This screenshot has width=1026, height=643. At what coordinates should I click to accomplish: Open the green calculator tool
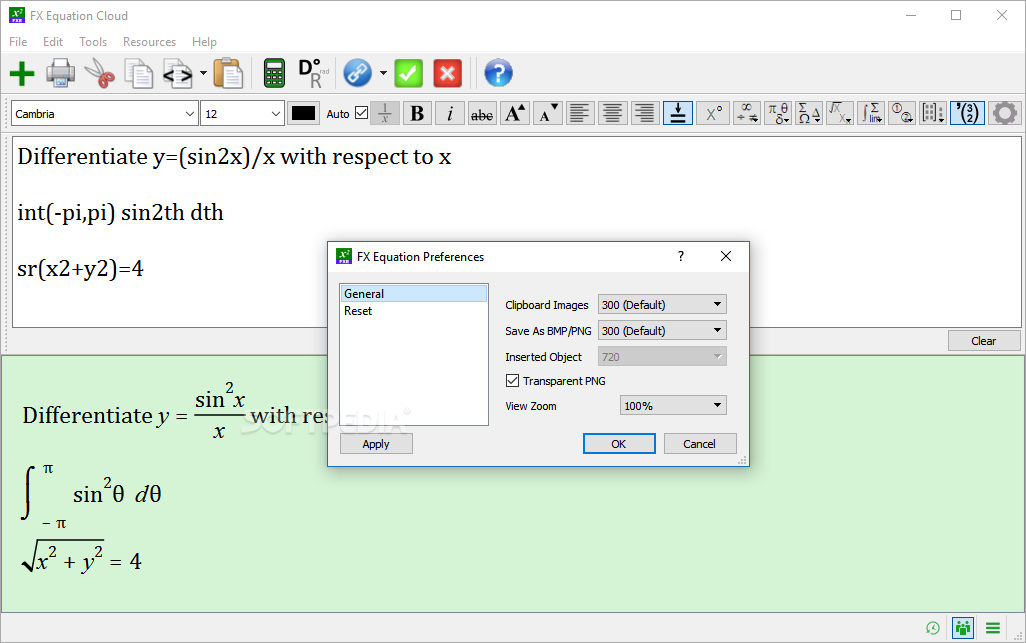pyautogui.click(x=274, y=73)
